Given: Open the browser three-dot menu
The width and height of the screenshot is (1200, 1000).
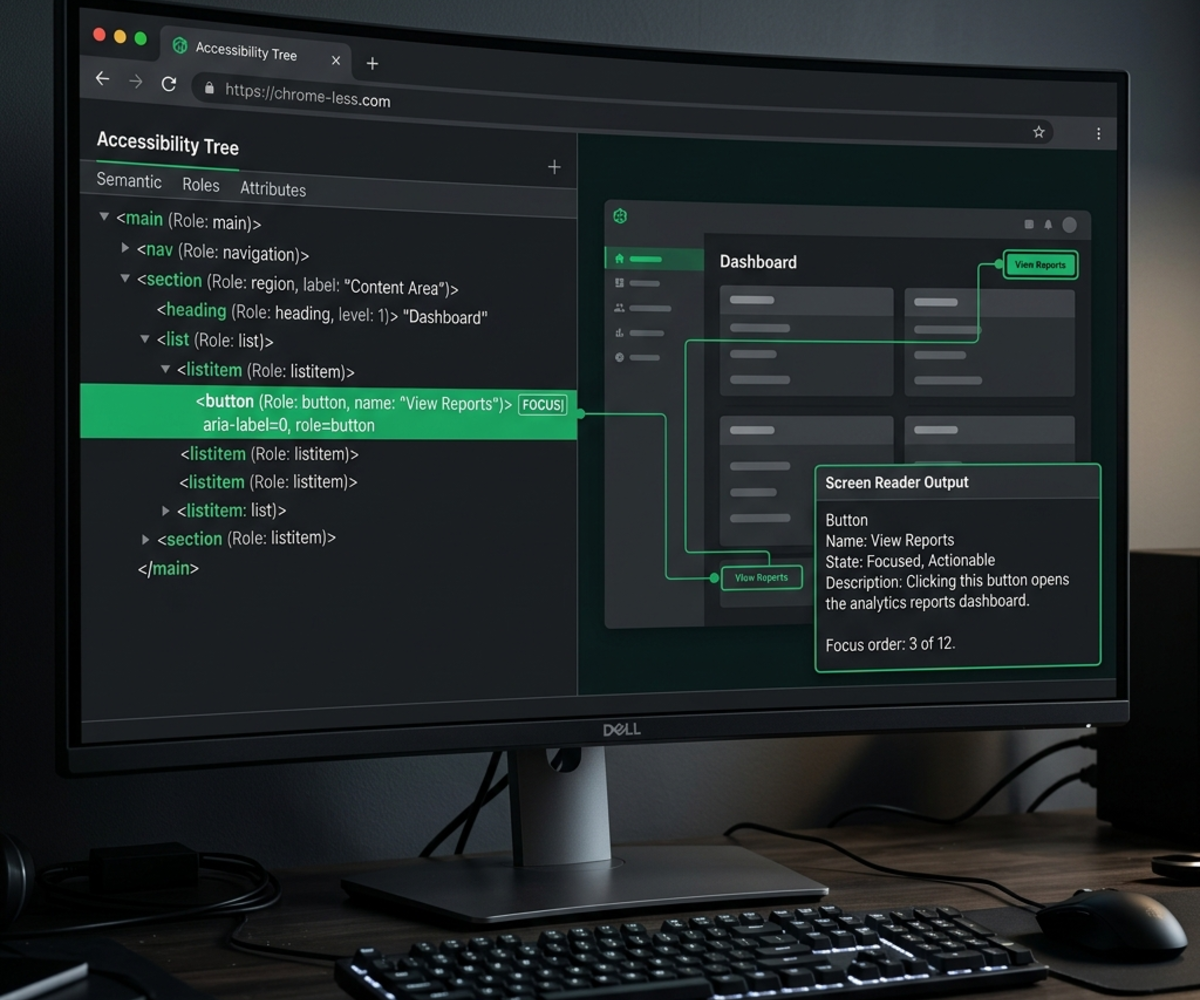Looking at the screenshot, I should (x=1098, y=133).
